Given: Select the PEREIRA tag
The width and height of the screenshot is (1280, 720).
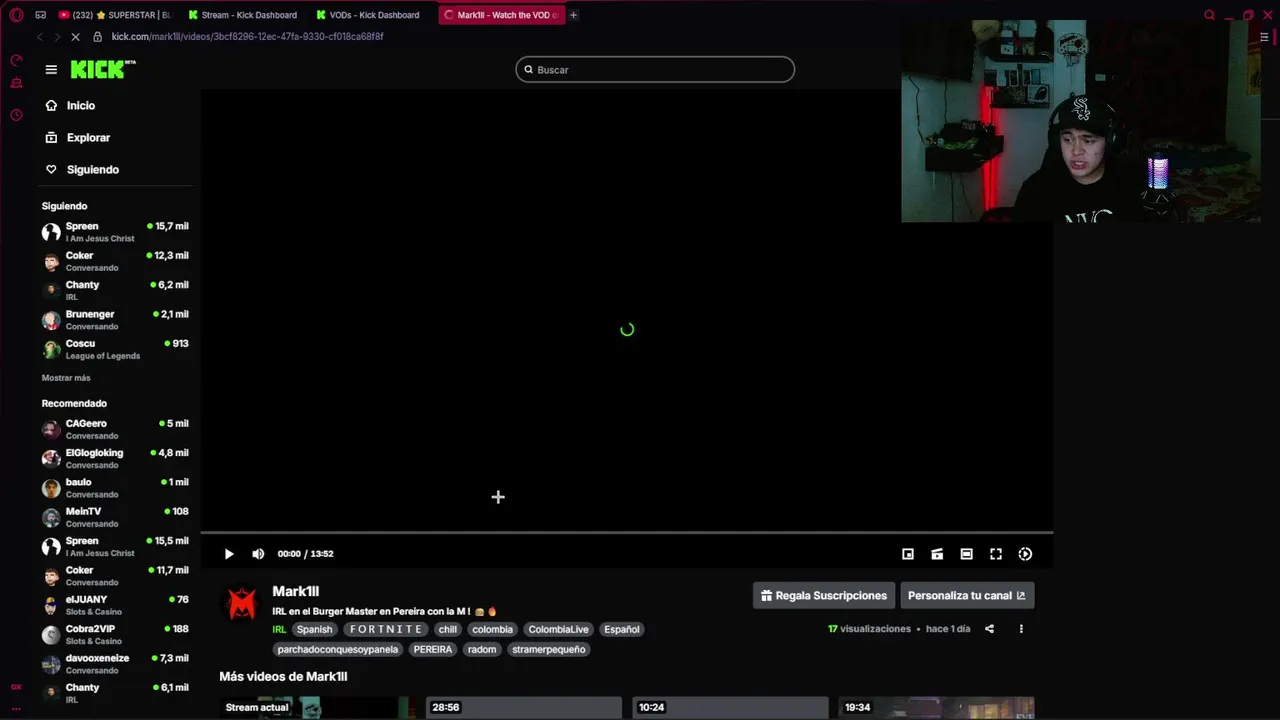Looking at the screenshot, I should 432,649.
